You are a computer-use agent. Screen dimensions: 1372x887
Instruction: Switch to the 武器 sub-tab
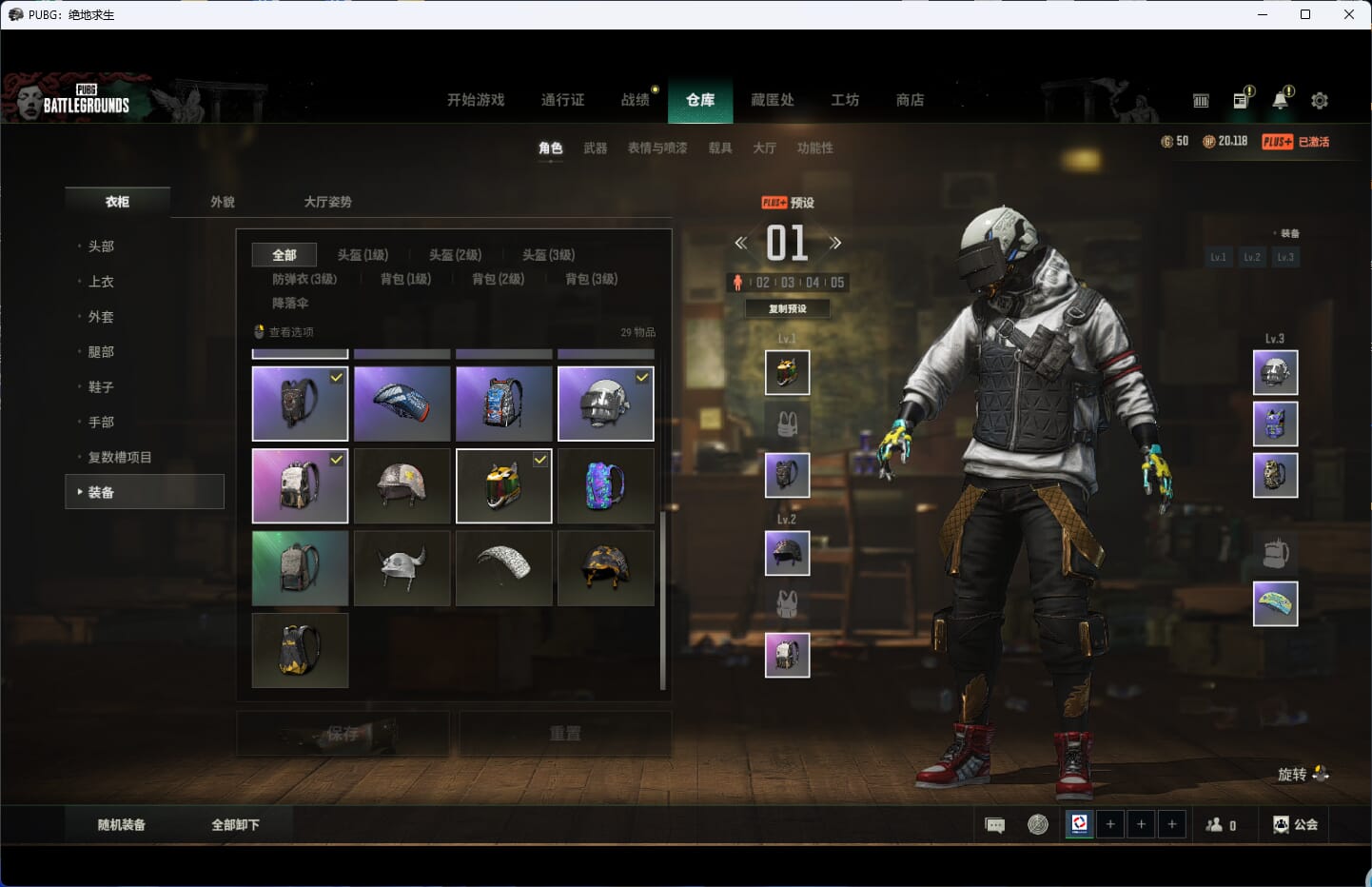[x=596, y=148]
